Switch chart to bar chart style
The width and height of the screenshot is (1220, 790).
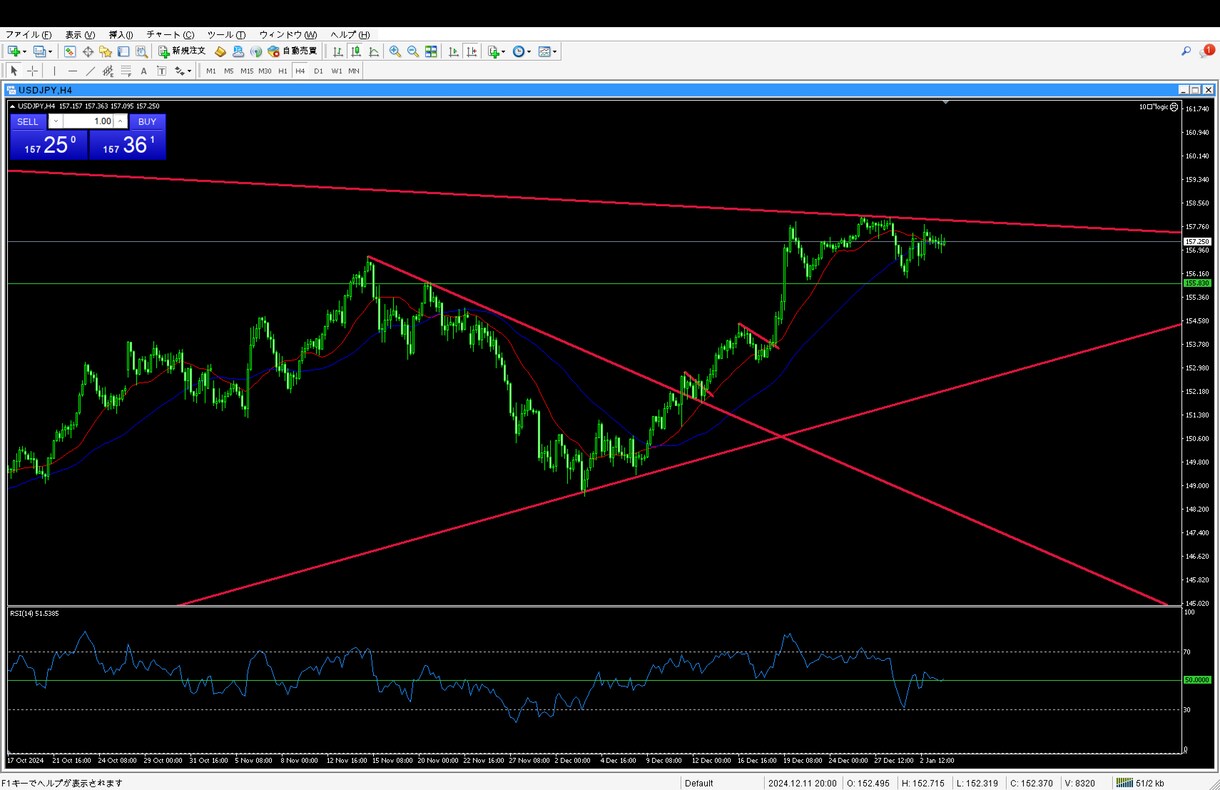click(338, 51)
